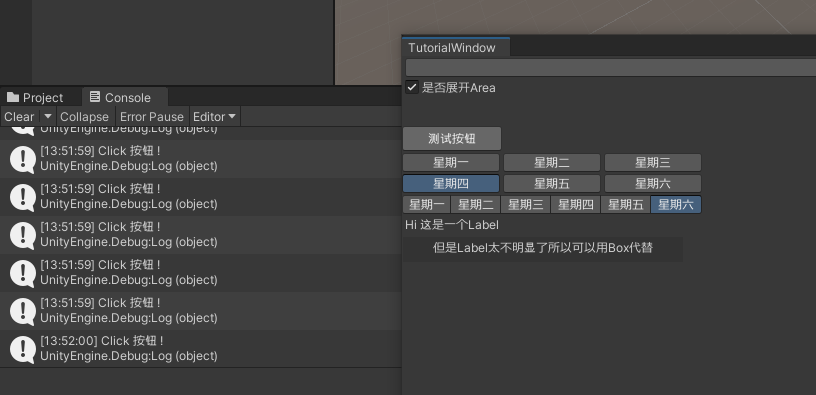Viewport: 816px width, 395px height.
Task: Choose 星期五 in the single-row toolbar strip
Action: [626, 205]
